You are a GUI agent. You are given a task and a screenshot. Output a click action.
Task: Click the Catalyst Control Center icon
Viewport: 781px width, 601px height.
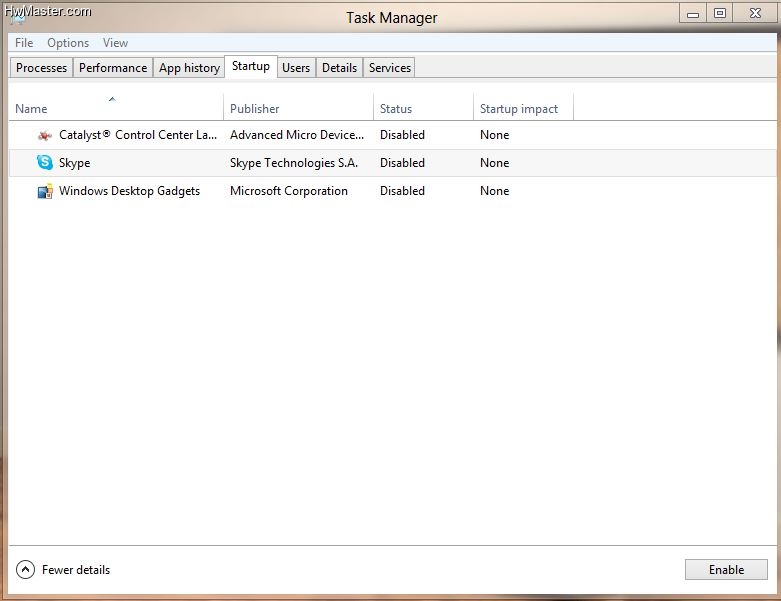(x=45, y=135)
